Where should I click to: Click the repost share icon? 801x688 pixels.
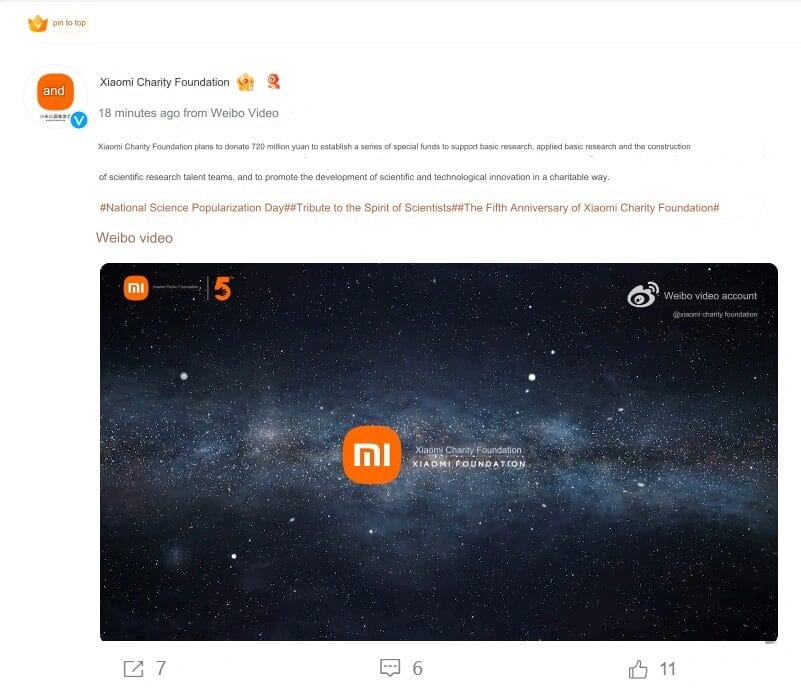pyautogui.click(x=133, y=669)
